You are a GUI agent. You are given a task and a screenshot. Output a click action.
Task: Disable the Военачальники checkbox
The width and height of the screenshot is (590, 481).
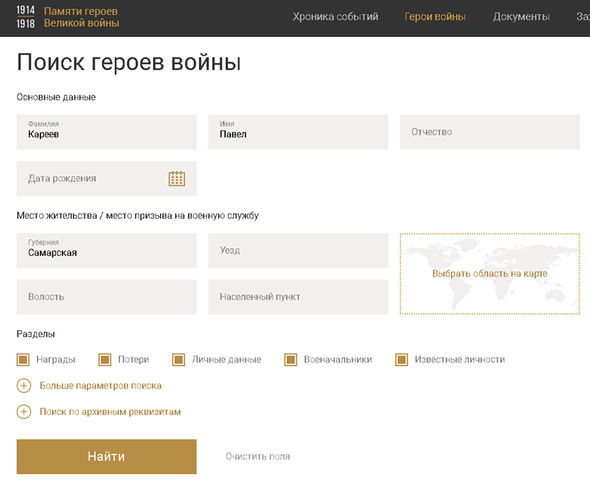tap(290, 359)
